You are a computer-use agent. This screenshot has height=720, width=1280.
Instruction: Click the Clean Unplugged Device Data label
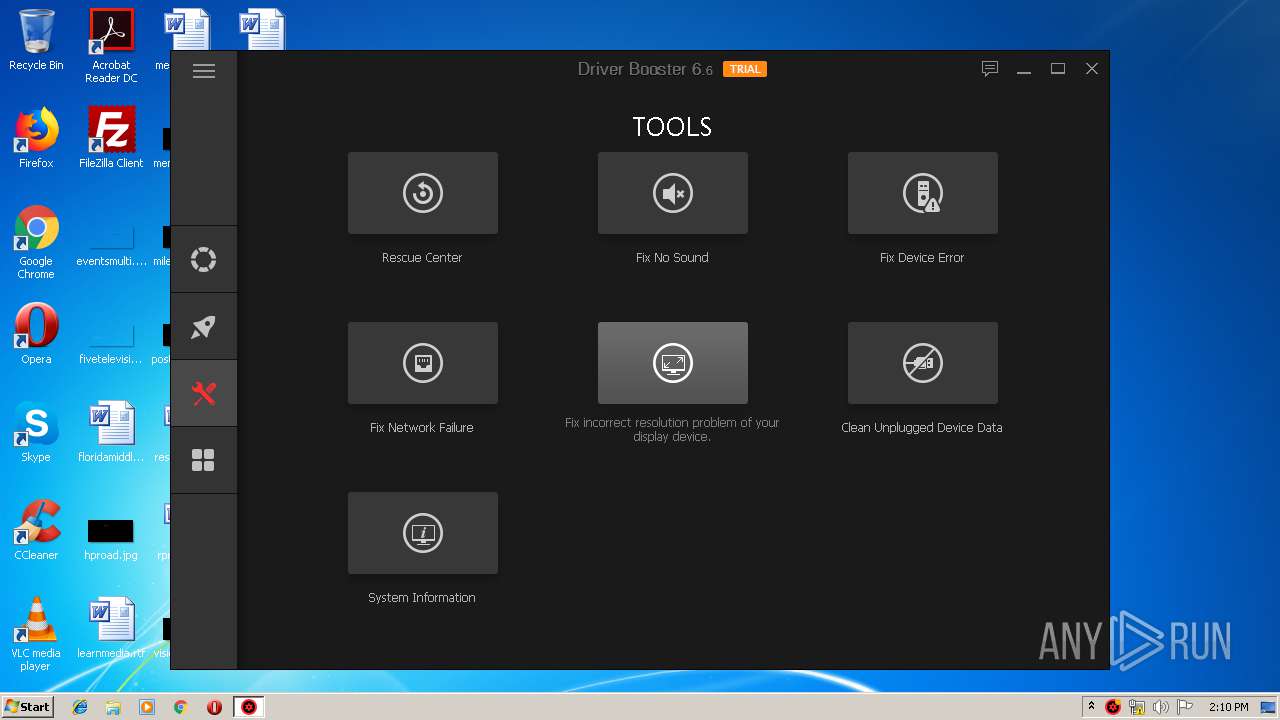click(x=922, y=428)
